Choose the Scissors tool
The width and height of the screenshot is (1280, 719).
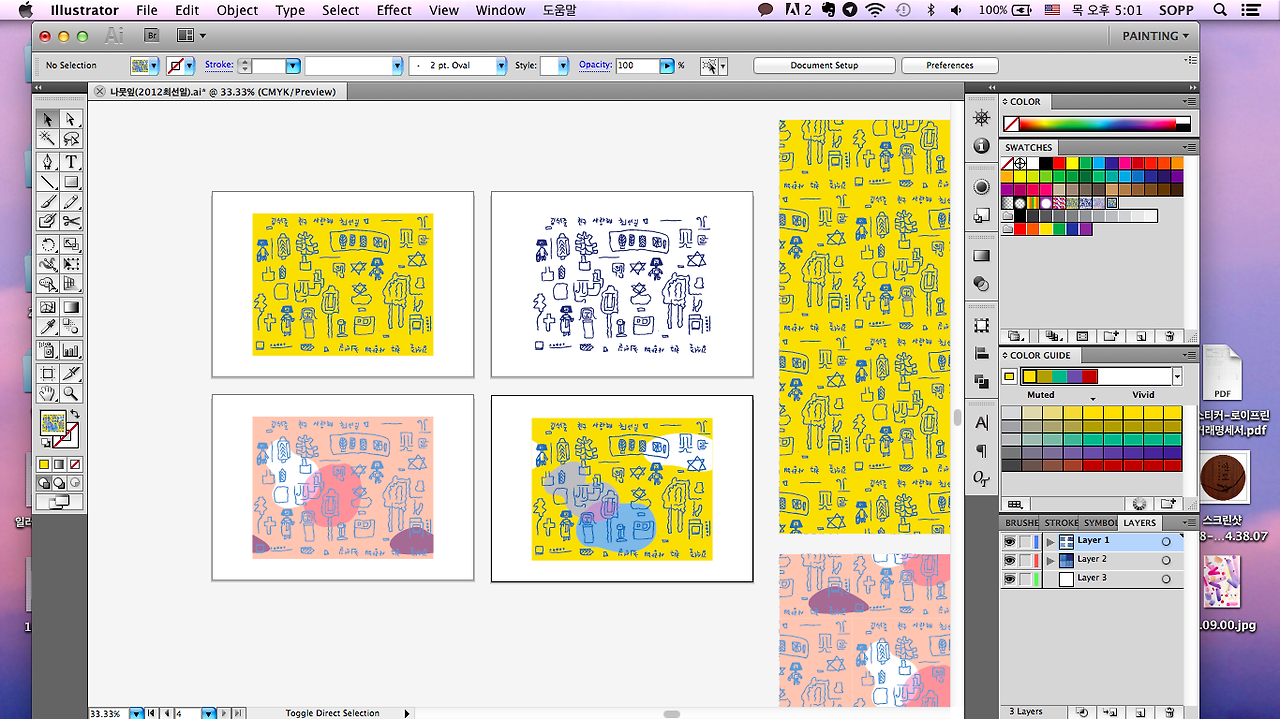point(71,222)
